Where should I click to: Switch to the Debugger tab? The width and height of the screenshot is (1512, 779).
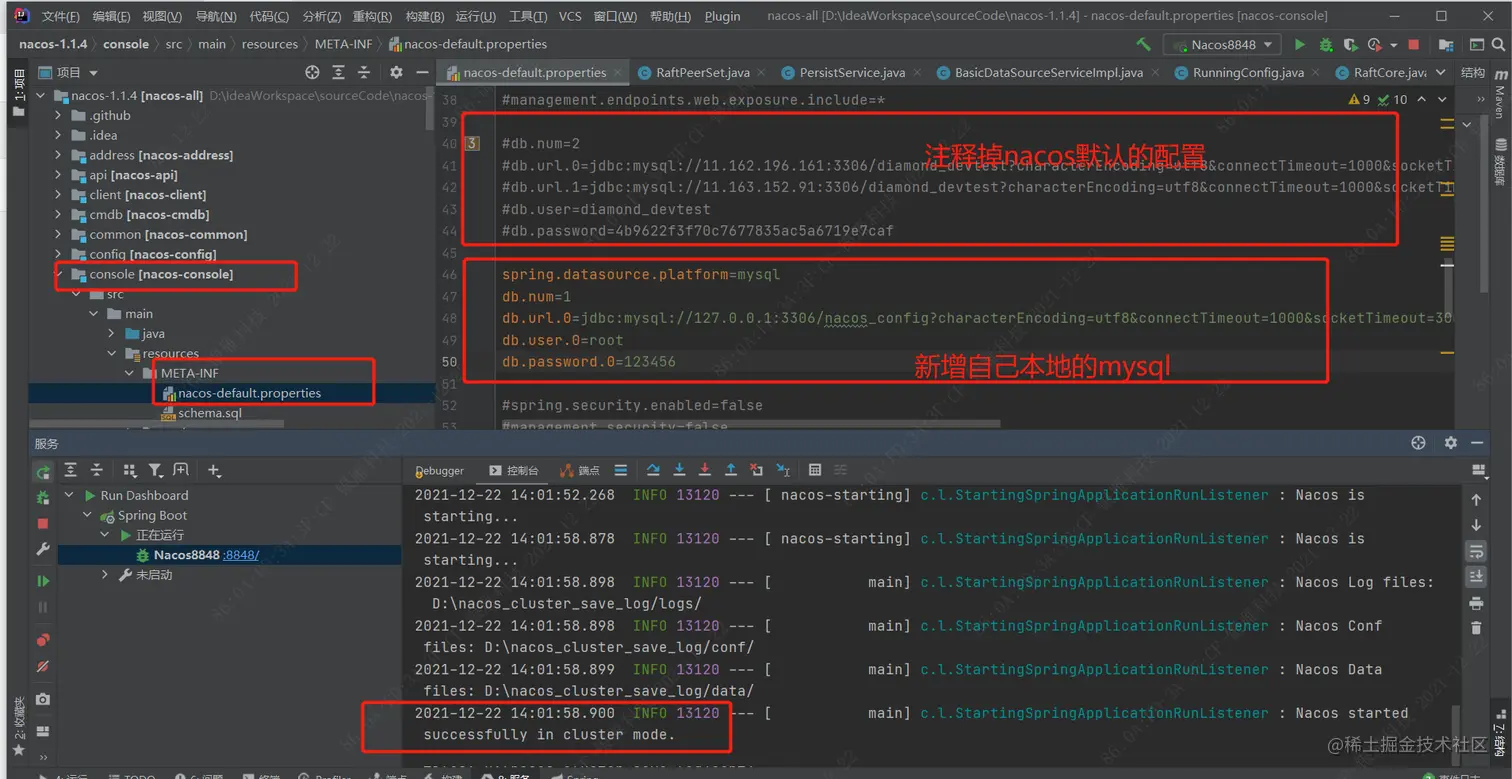(439, 471)
